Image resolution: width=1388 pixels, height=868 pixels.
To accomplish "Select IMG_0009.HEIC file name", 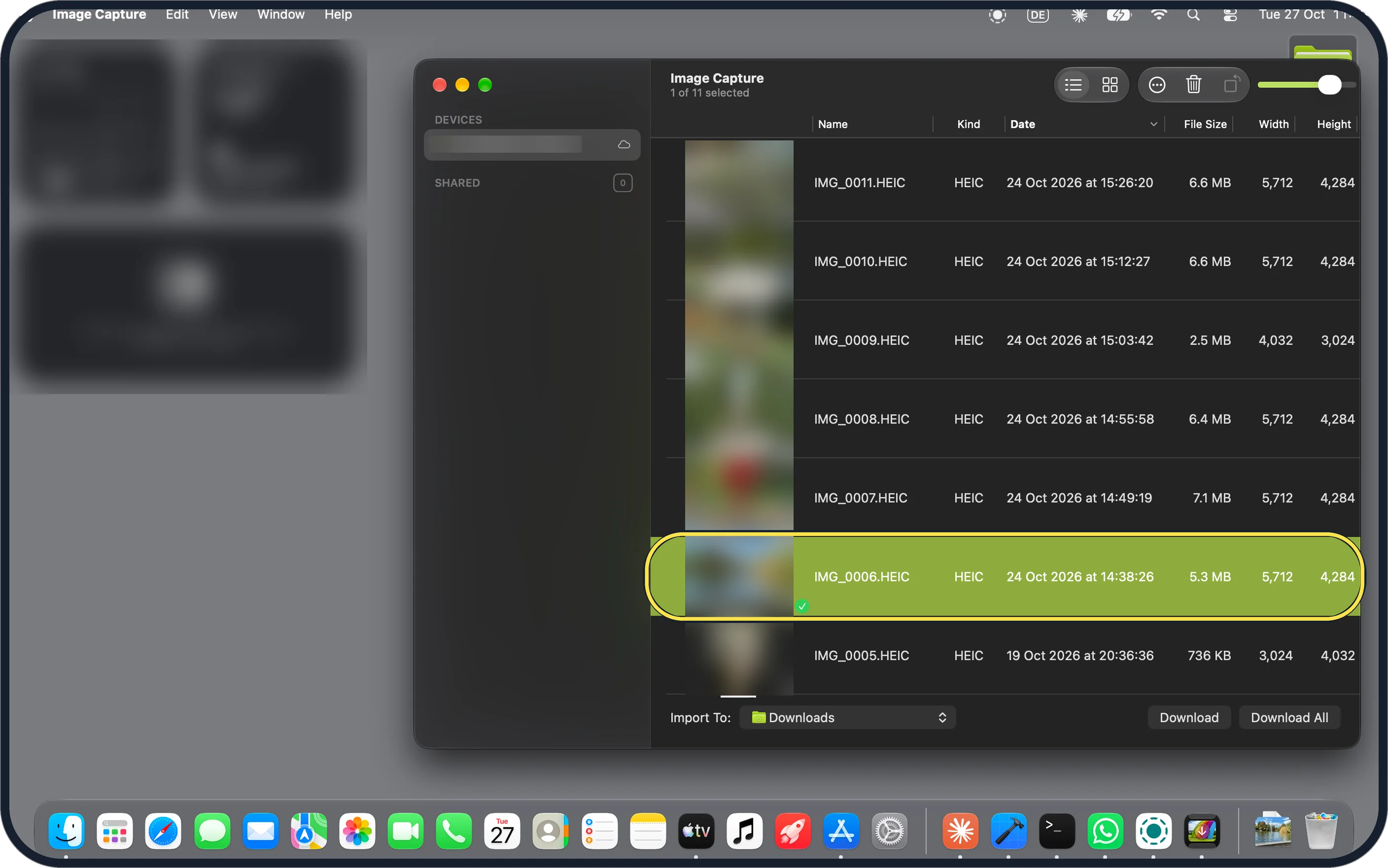I will pyautogui.click(x=862, y=340).
